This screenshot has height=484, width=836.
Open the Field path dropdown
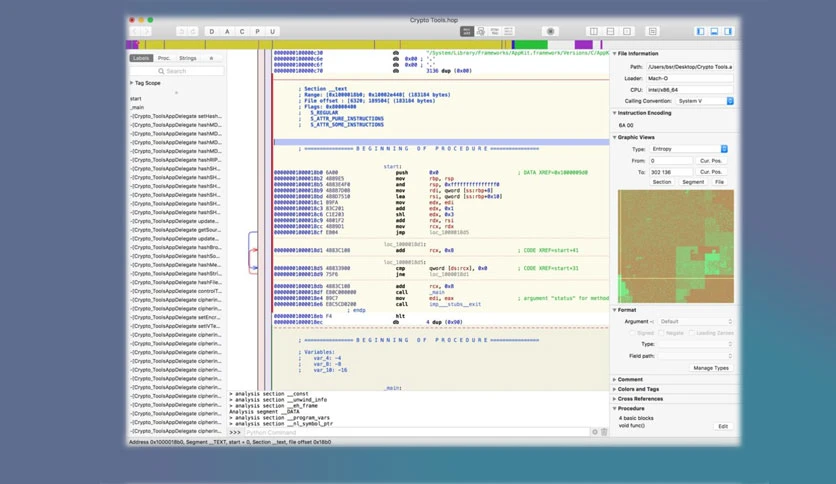tap(695, 356)
